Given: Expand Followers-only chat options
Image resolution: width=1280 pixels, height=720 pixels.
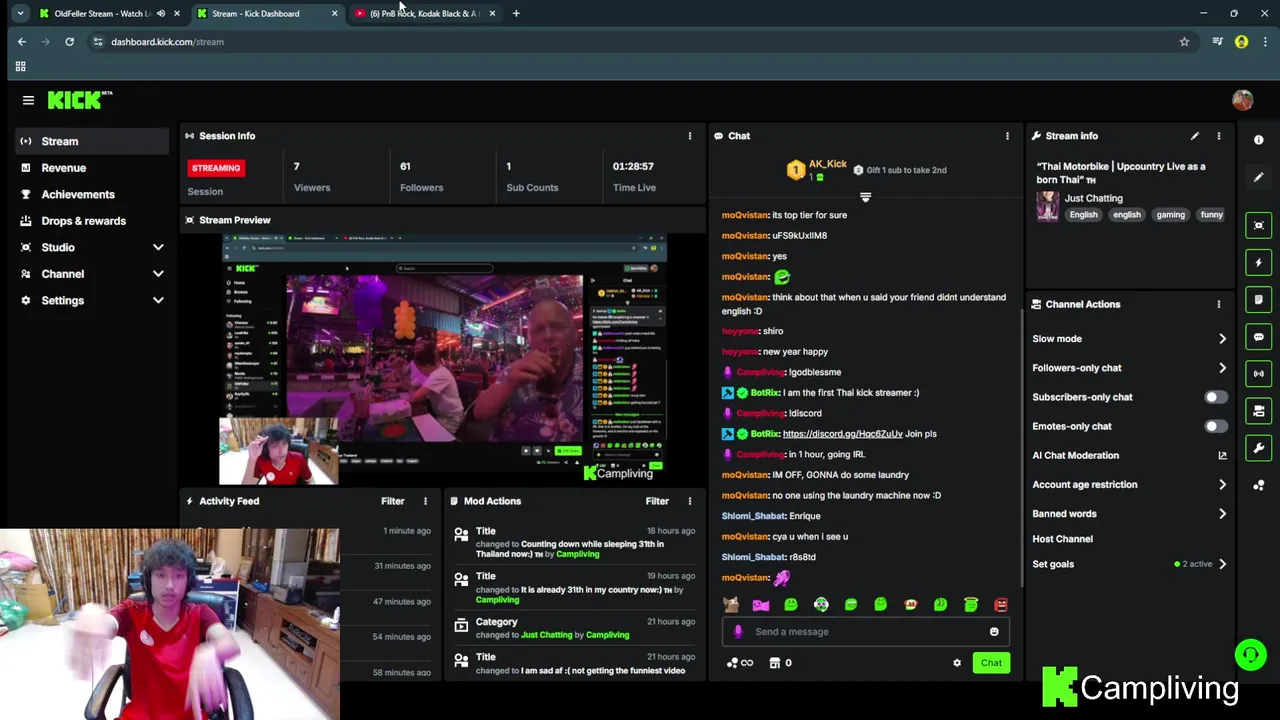Looking at the screenshot, I should (1222, 368).
